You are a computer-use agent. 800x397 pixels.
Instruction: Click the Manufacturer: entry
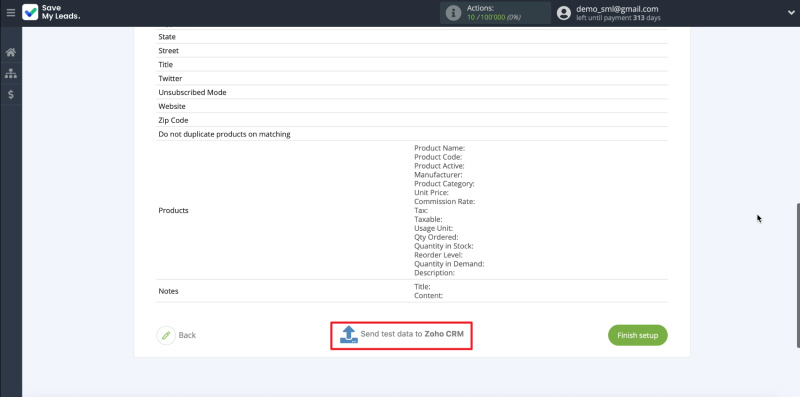[438, 175]
